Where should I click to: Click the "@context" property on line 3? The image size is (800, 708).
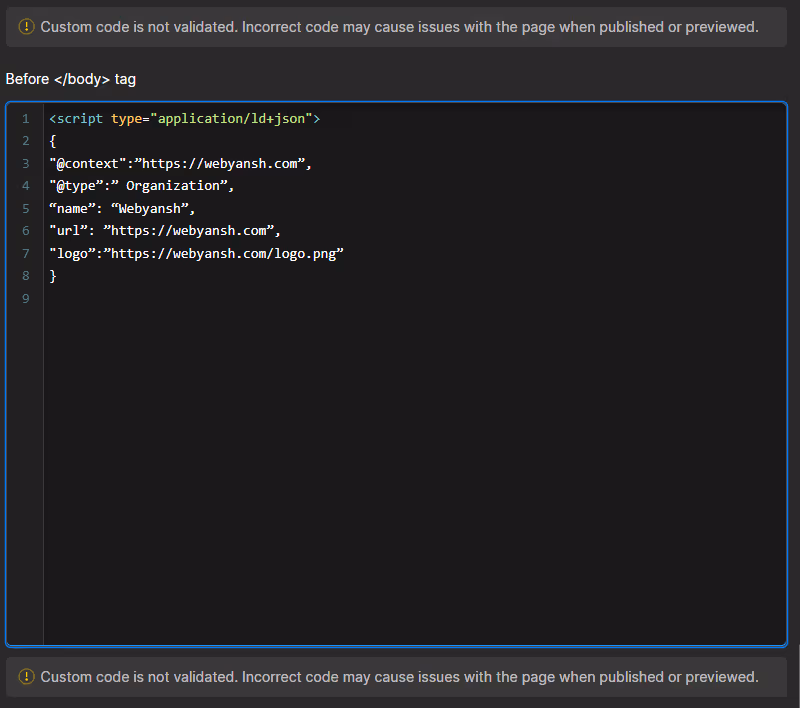pos(89,163)
